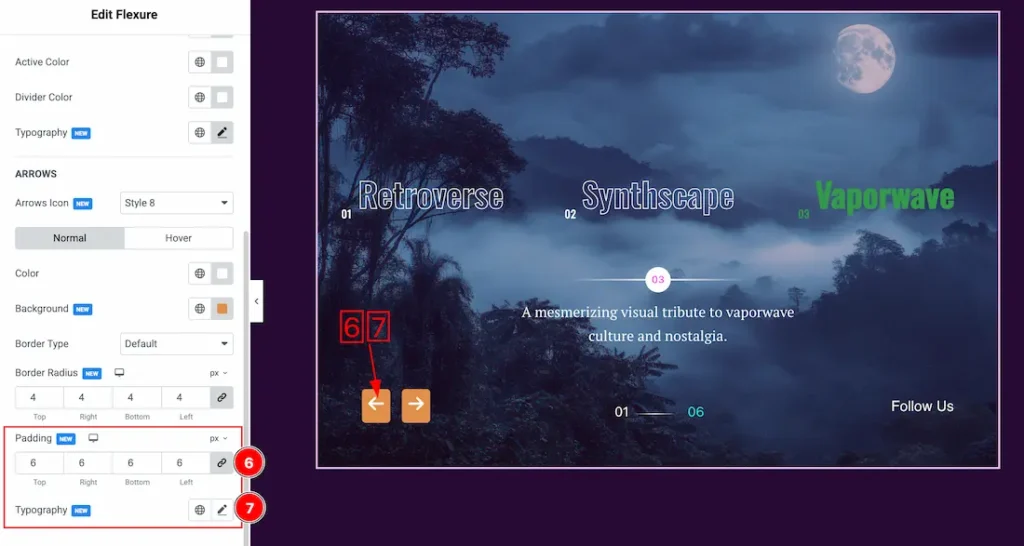The height and width of the screenshot is (546, 1024).
Task: Open bottom Typography pencil edit icon
Action: tap(222, 510)
